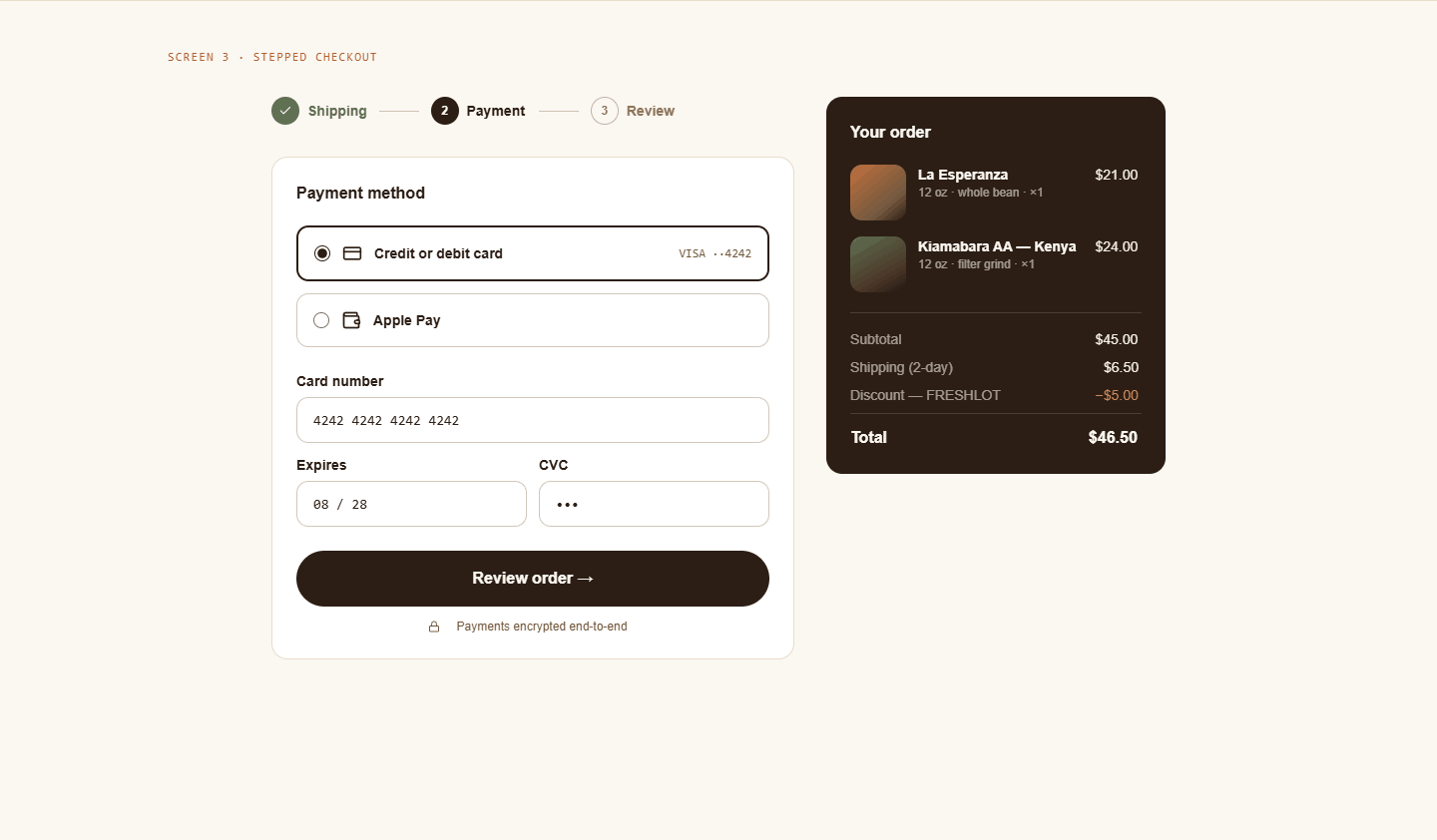
Task: Click the step 2 Payment circle
Action: pos(445,111)
